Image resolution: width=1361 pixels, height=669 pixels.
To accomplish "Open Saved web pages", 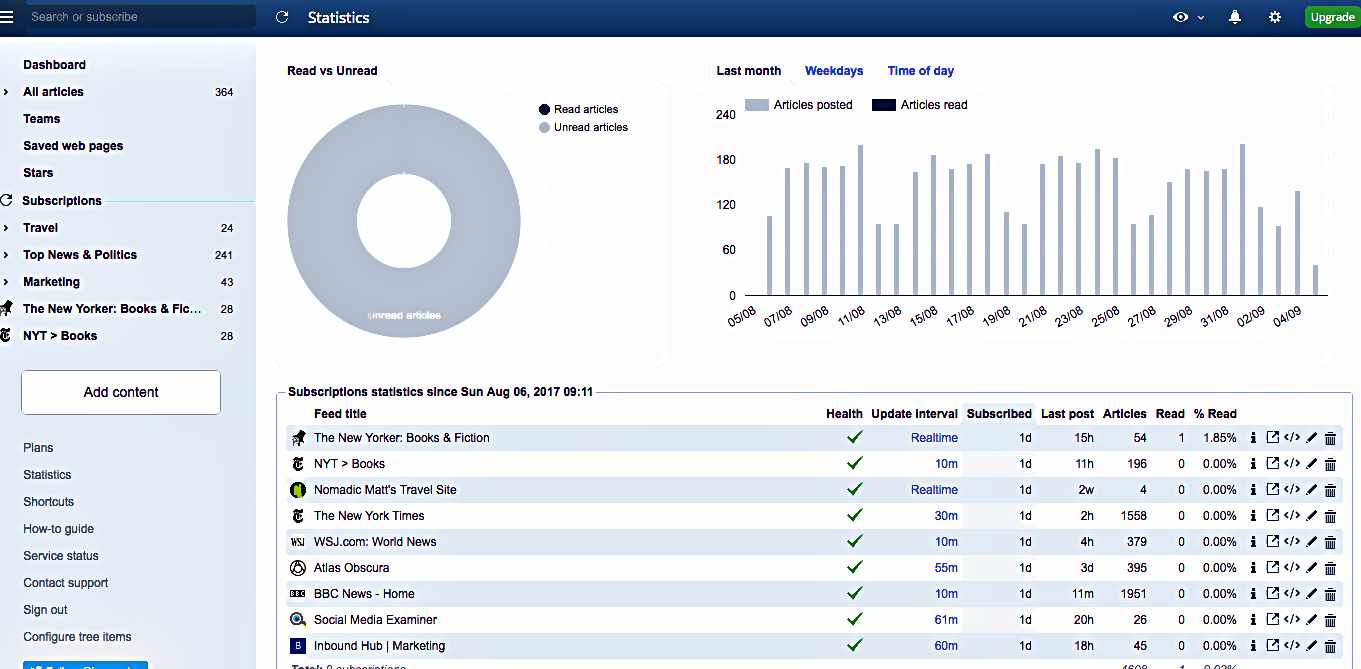I will coord(73,146).
